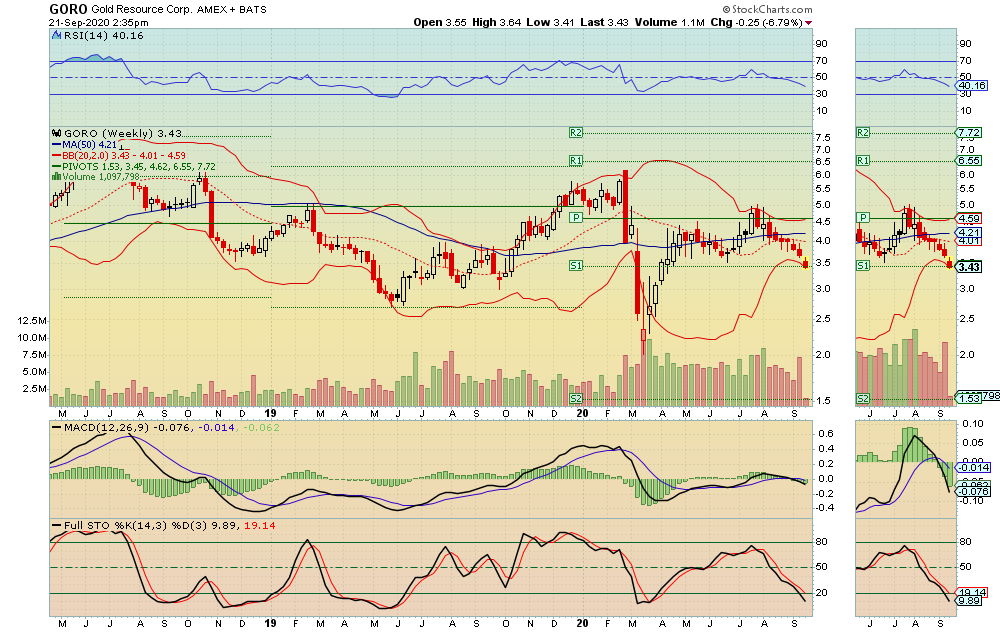This screenshot has width=1000, height=633.
Task: Click the volume bars icon in the legend
Action: 56,177
